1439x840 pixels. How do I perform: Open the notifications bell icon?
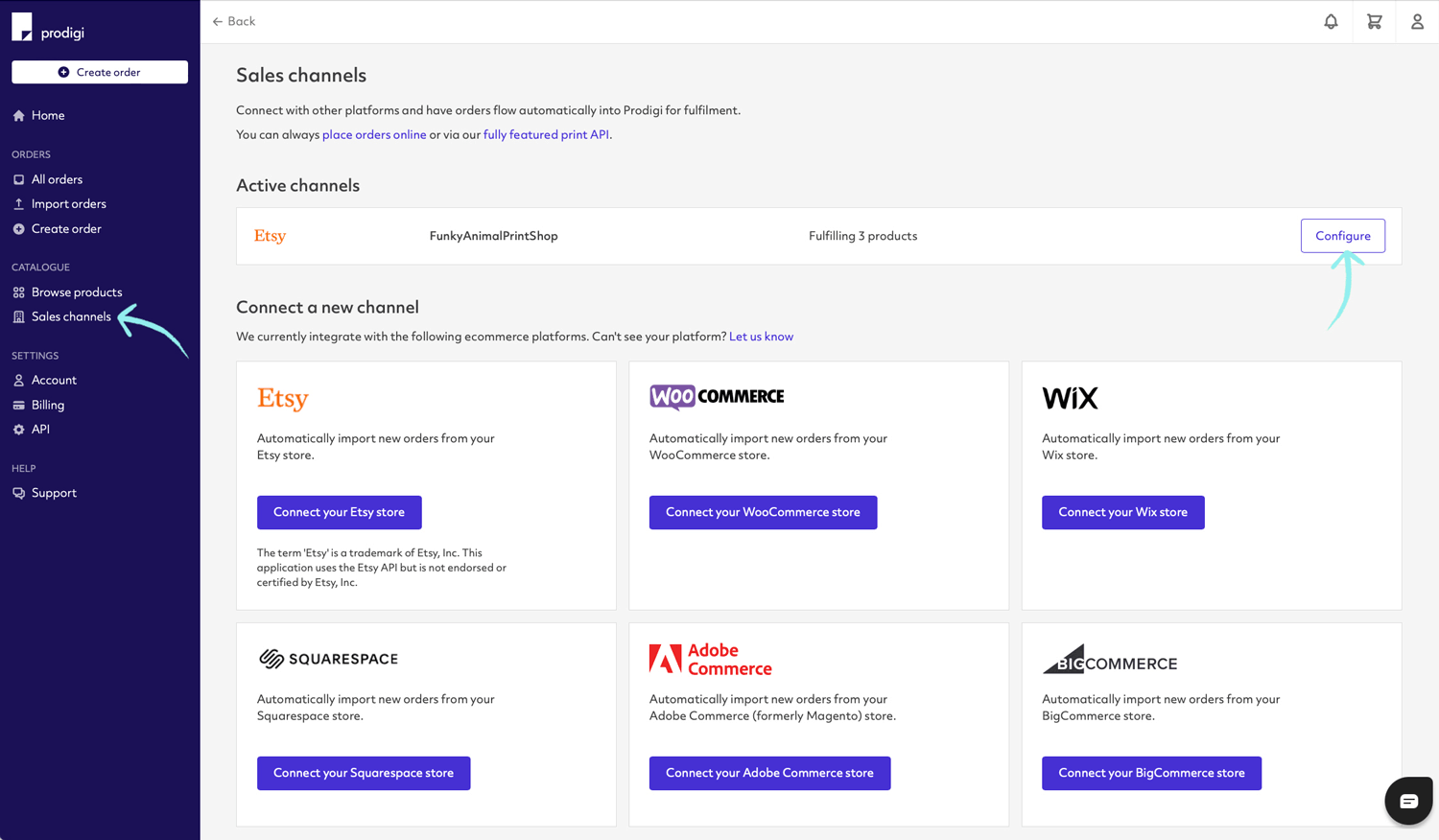[1331, 21]
